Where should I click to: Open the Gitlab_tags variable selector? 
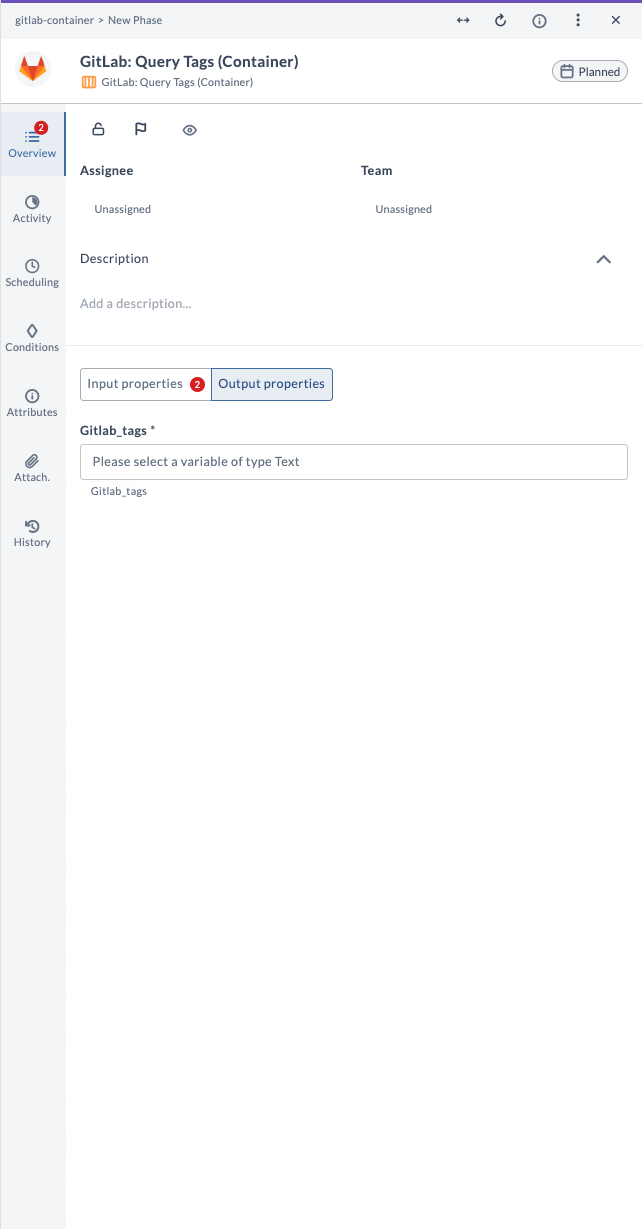coord(354,462)
